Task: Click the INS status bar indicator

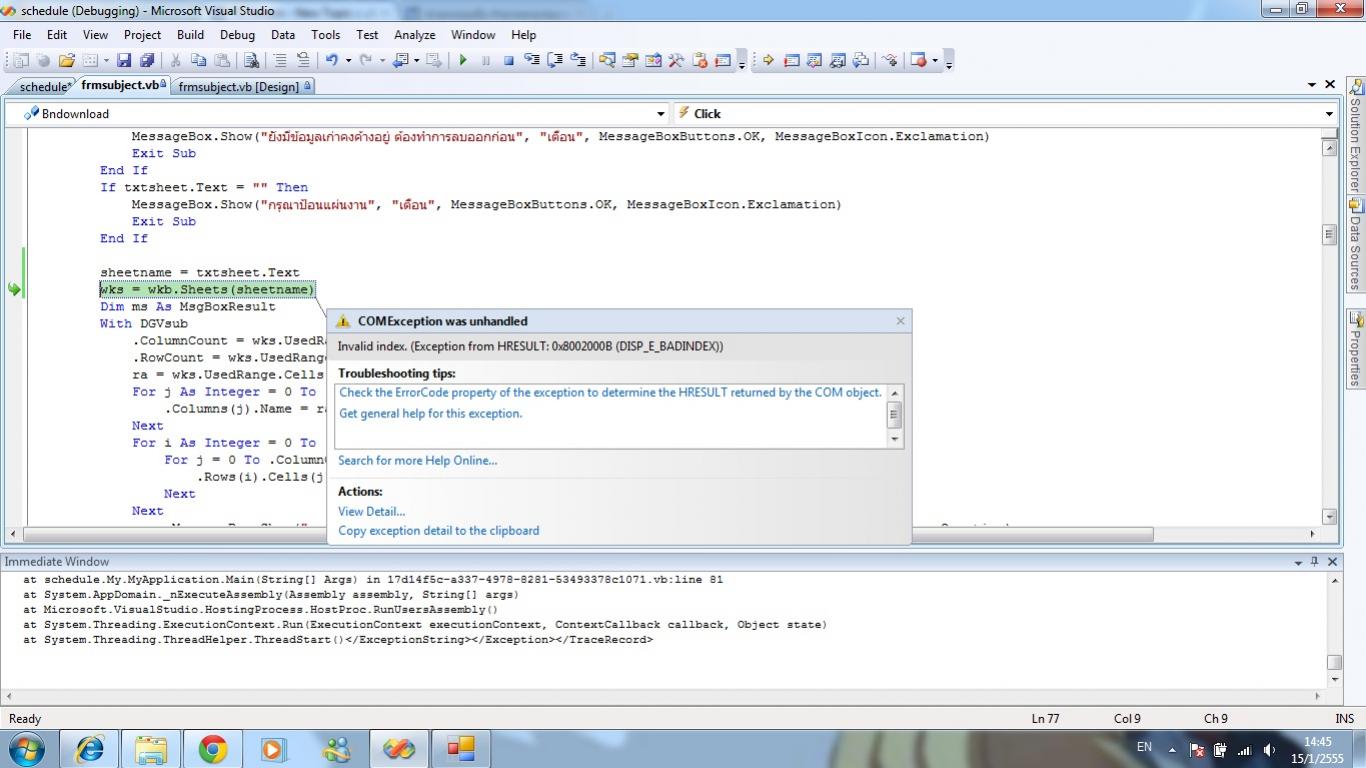Action: pyautogui.click(x=1345, y=718)
